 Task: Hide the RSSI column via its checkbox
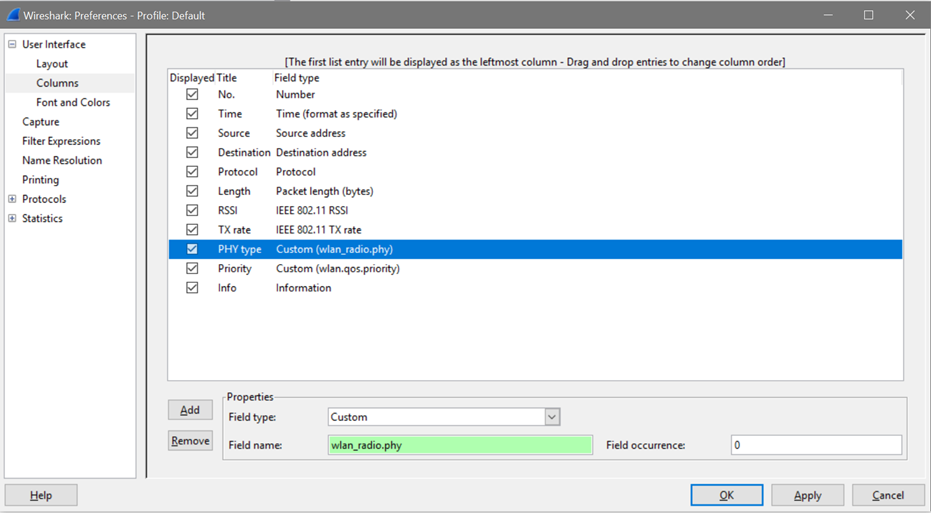[x=192, y=210]
